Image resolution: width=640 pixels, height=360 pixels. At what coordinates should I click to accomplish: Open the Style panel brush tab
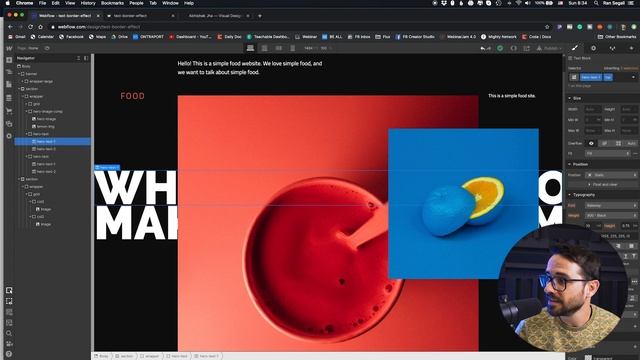(575, 48)
